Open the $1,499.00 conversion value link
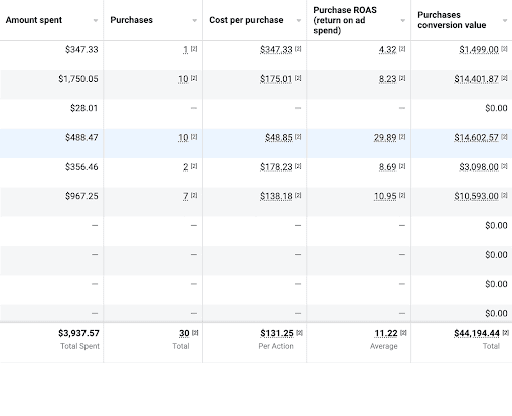The image size is (512, 416). pyautogui.click(x=479, y=50)
